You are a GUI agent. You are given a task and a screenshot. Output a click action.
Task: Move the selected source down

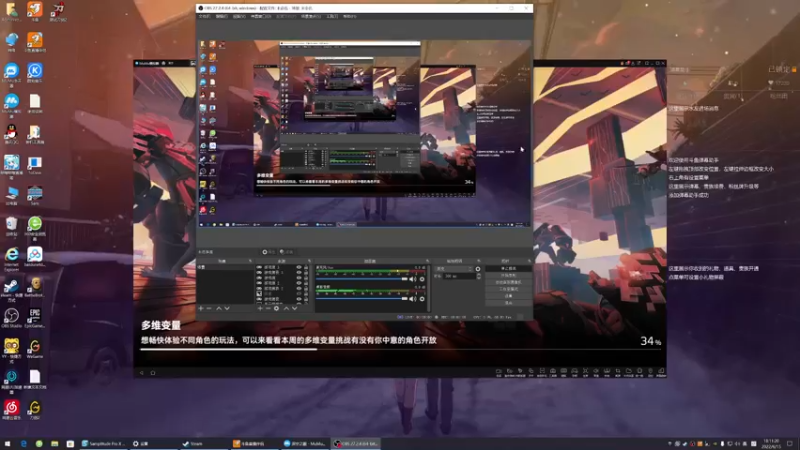(x=294, y=308)
